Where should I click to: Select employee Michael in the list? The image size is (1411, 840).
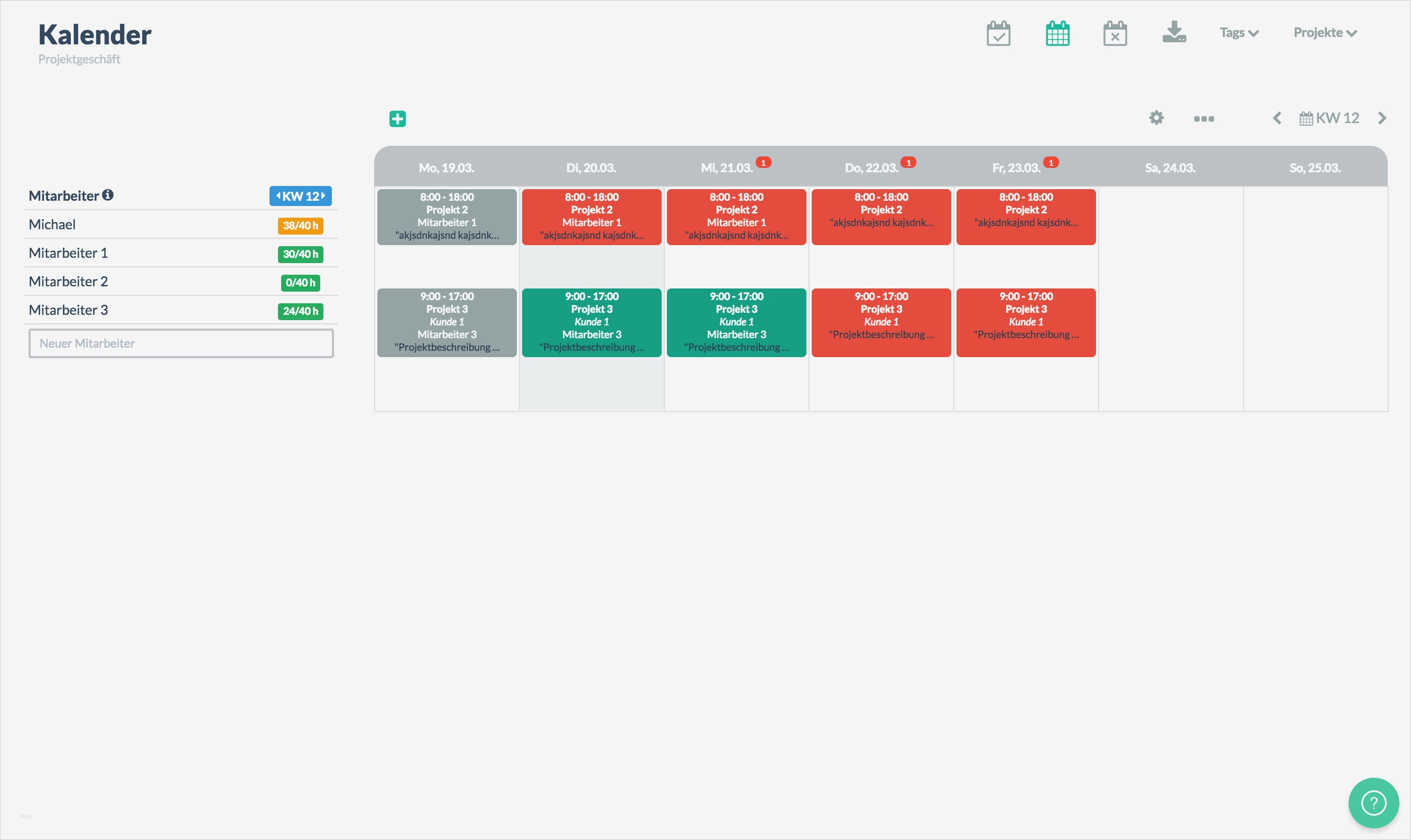pyautogui.click(x=52, y=225)
